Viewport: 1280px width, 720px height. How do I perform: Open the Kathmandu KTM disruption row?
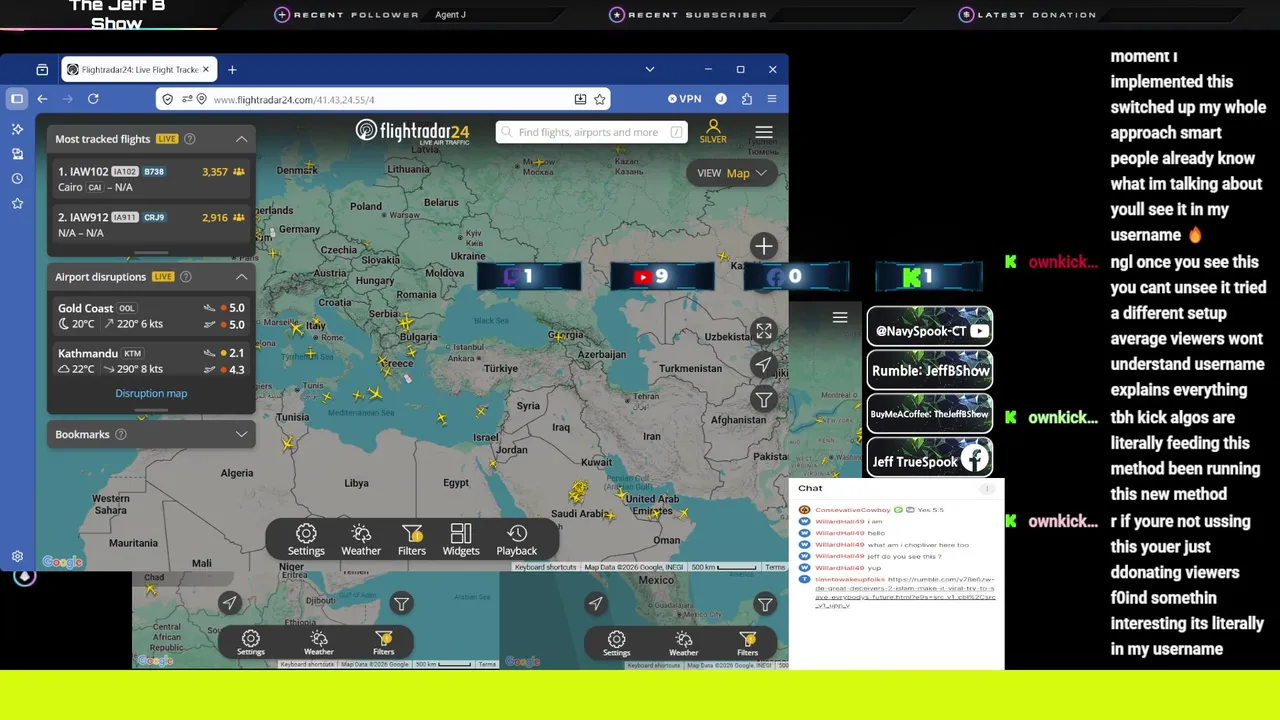(151, 361)
